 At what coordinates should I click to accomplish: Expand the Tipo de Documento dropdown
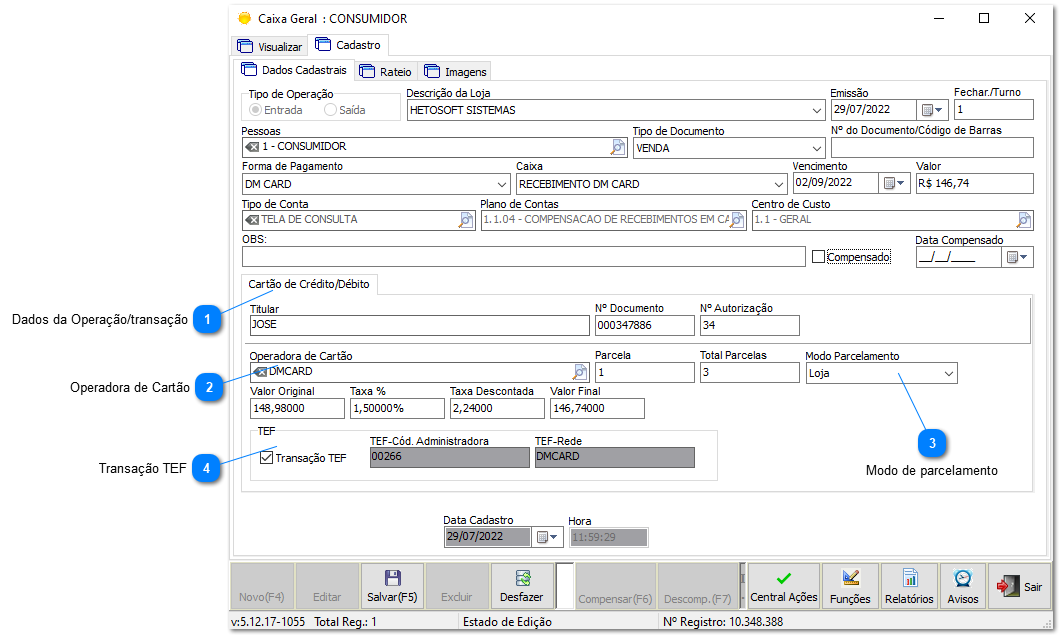pyautogui.click(x=816, y=148)
